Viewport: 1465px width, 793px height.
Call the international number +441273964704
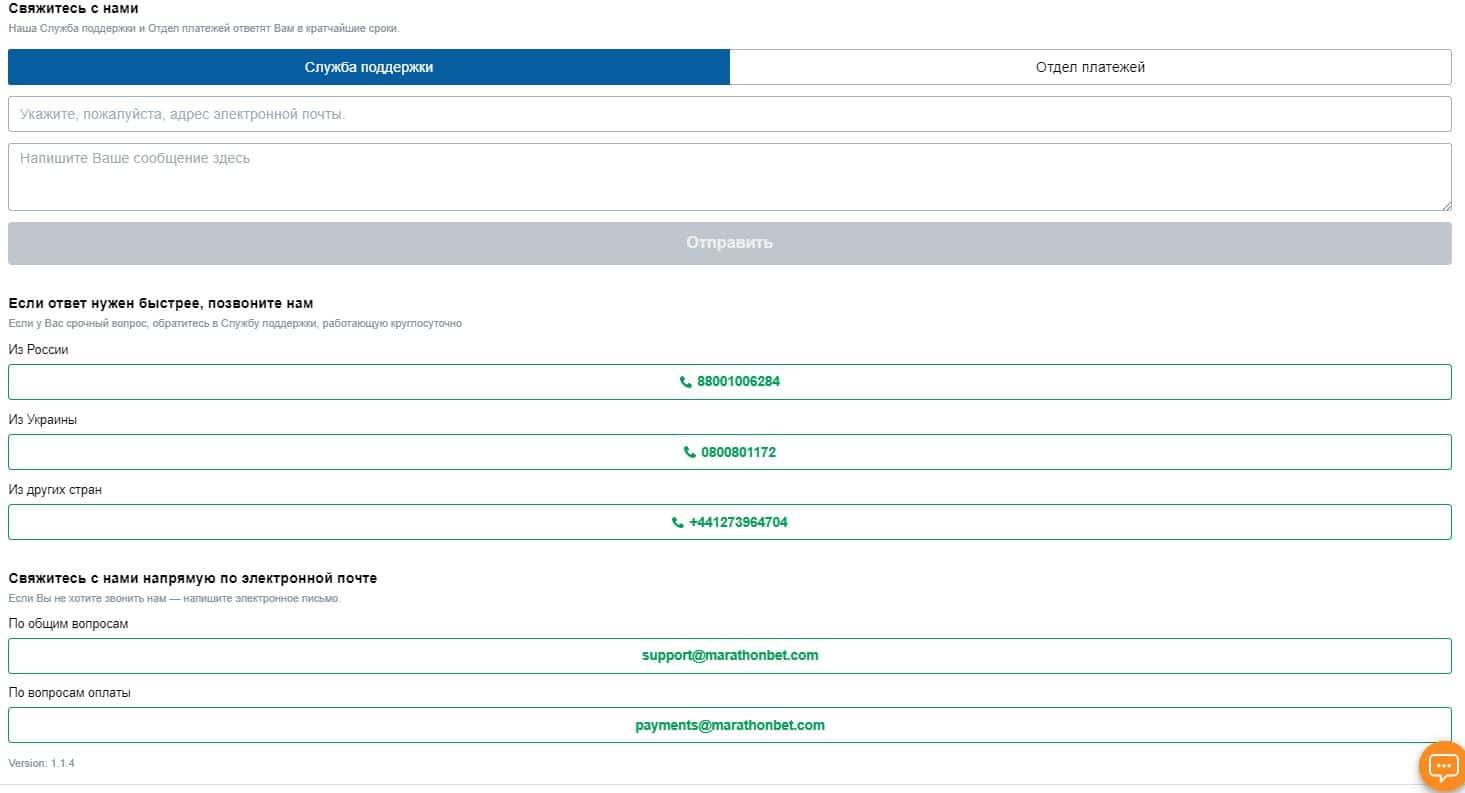[x=738, y=522]
